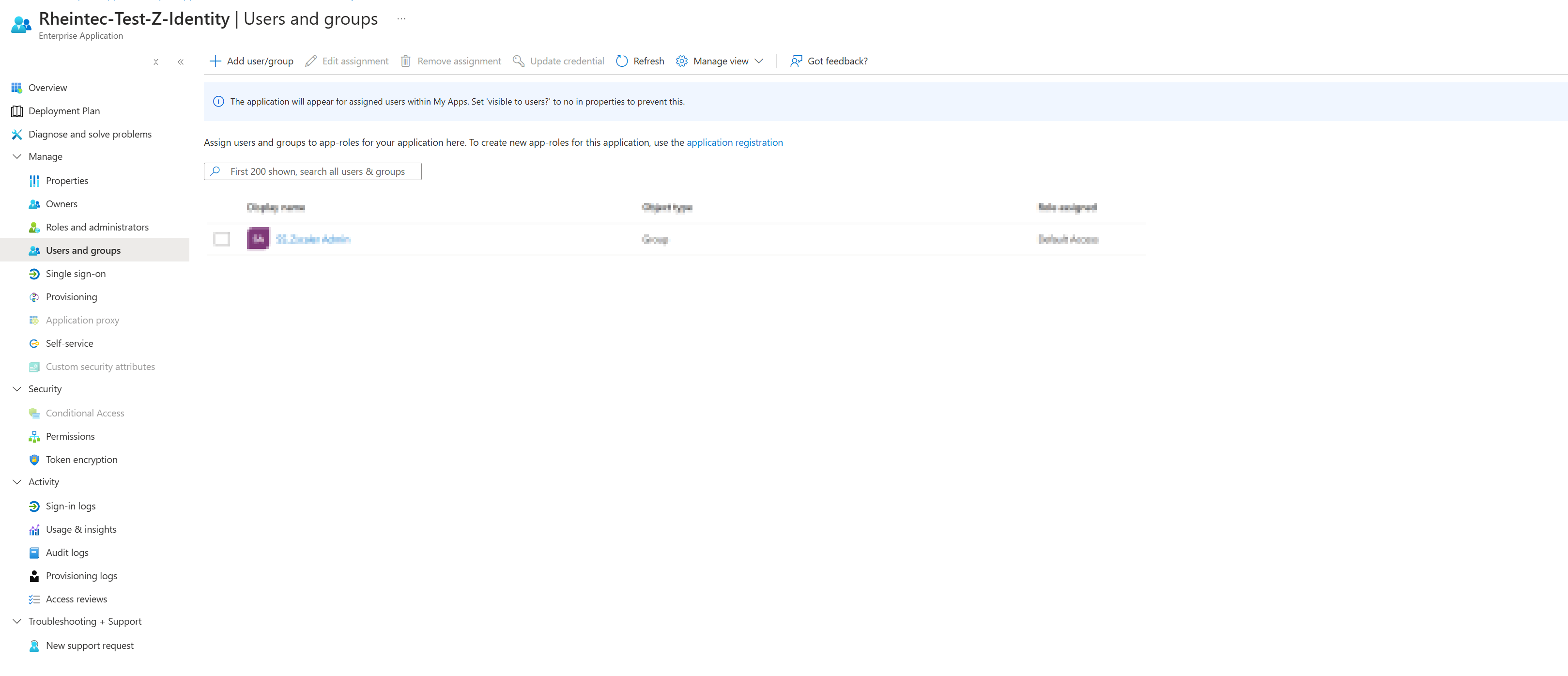
Task: Select Properties in the sidebar menu
Action: pos(66,181)
